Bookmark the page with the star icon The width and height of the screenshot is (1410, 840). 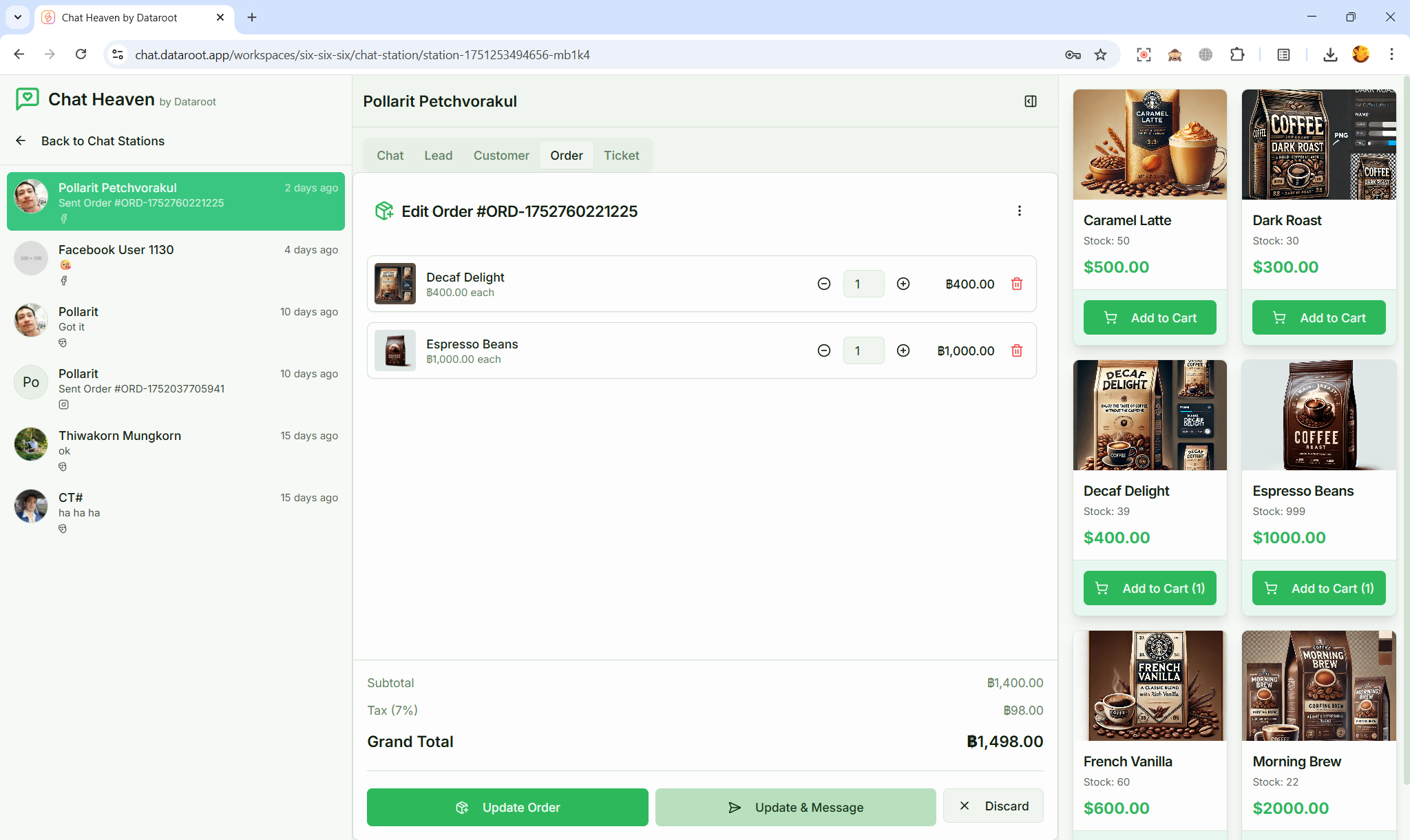1100,54
